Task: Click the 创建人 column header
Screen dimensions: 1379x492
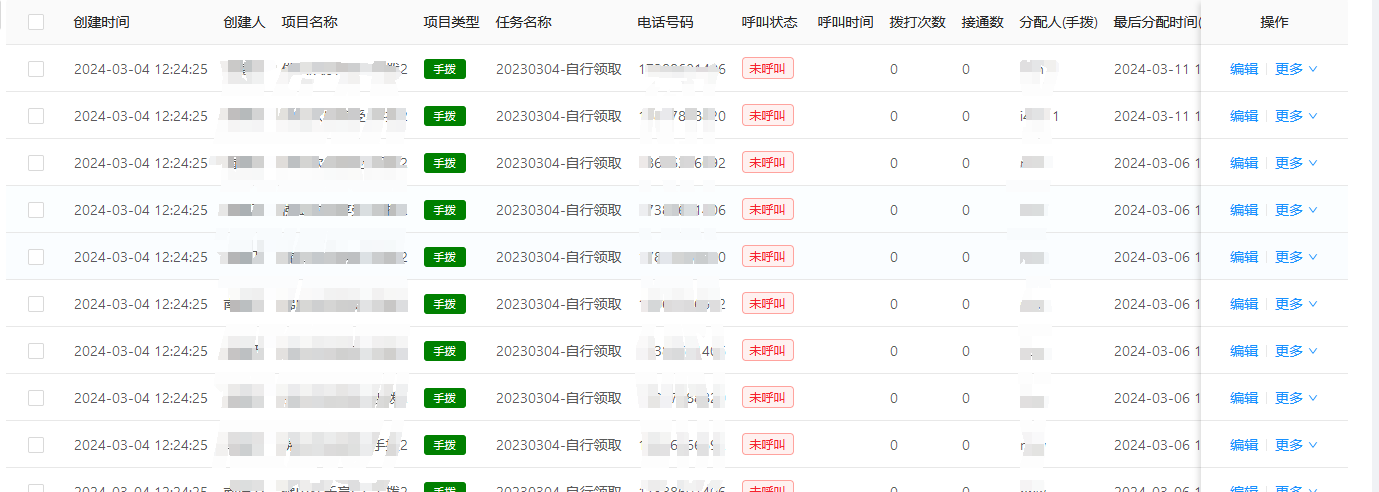Action: [x=244, y=22]
